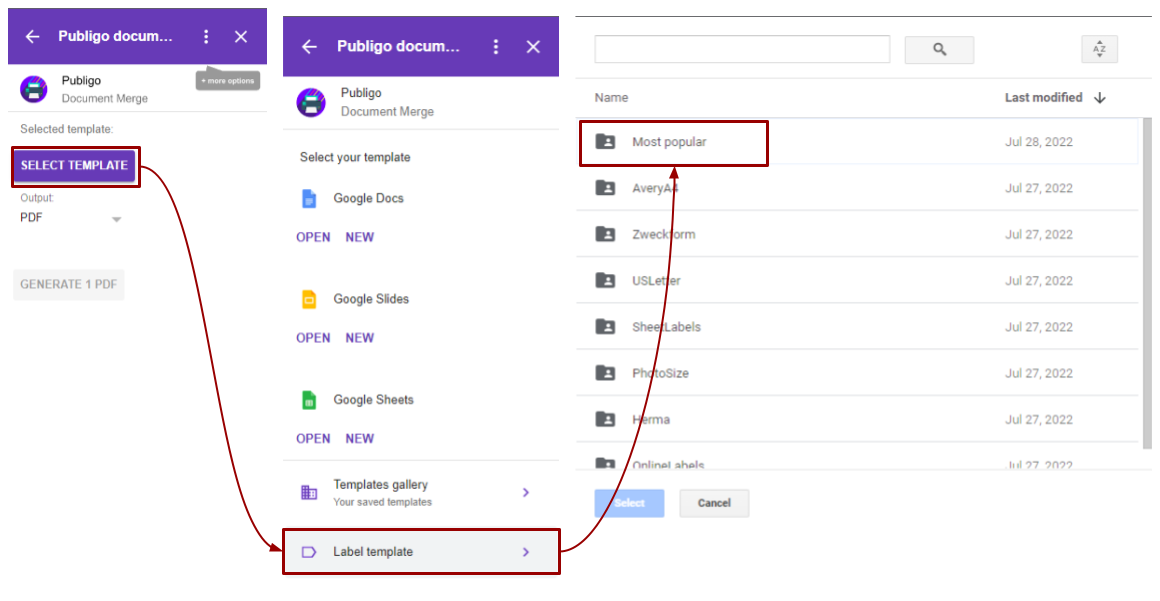1160x601 pixels.
Task: Open Label template item
Action: tap(421, 551)
